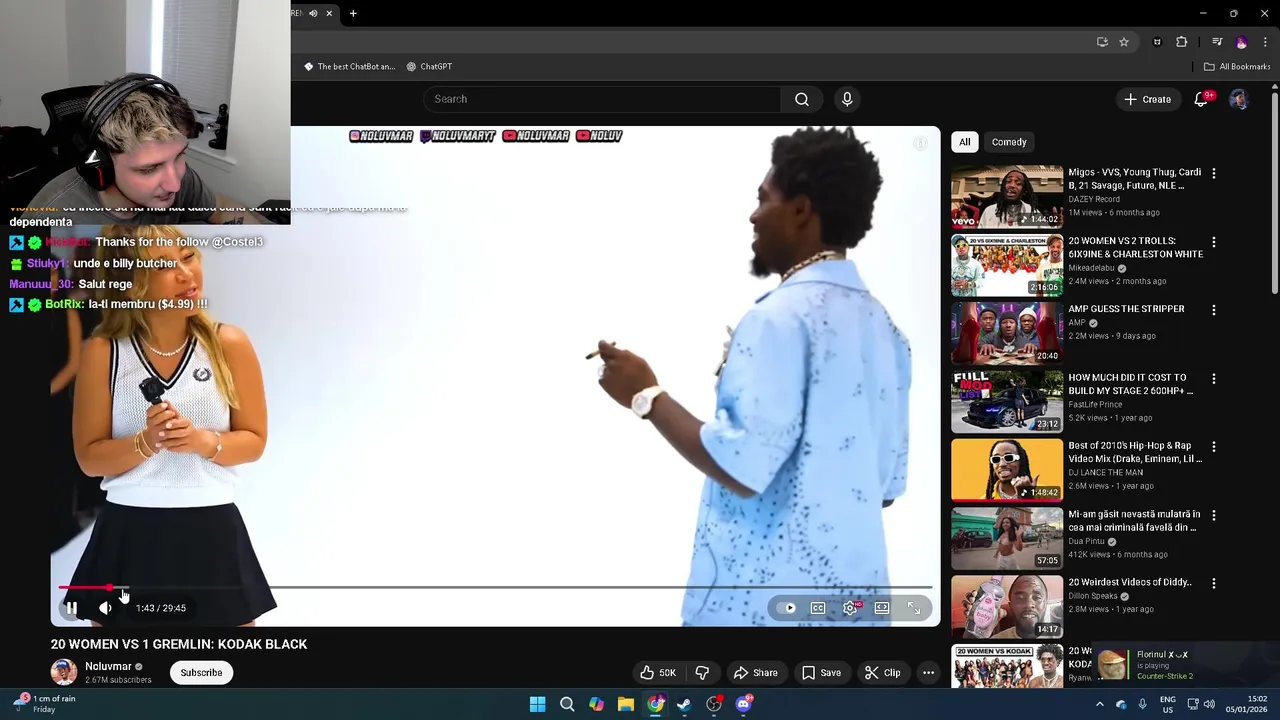This screenshot has height=720, width=1280.
Task: Like the video with 50K likes
Action: 658,673
